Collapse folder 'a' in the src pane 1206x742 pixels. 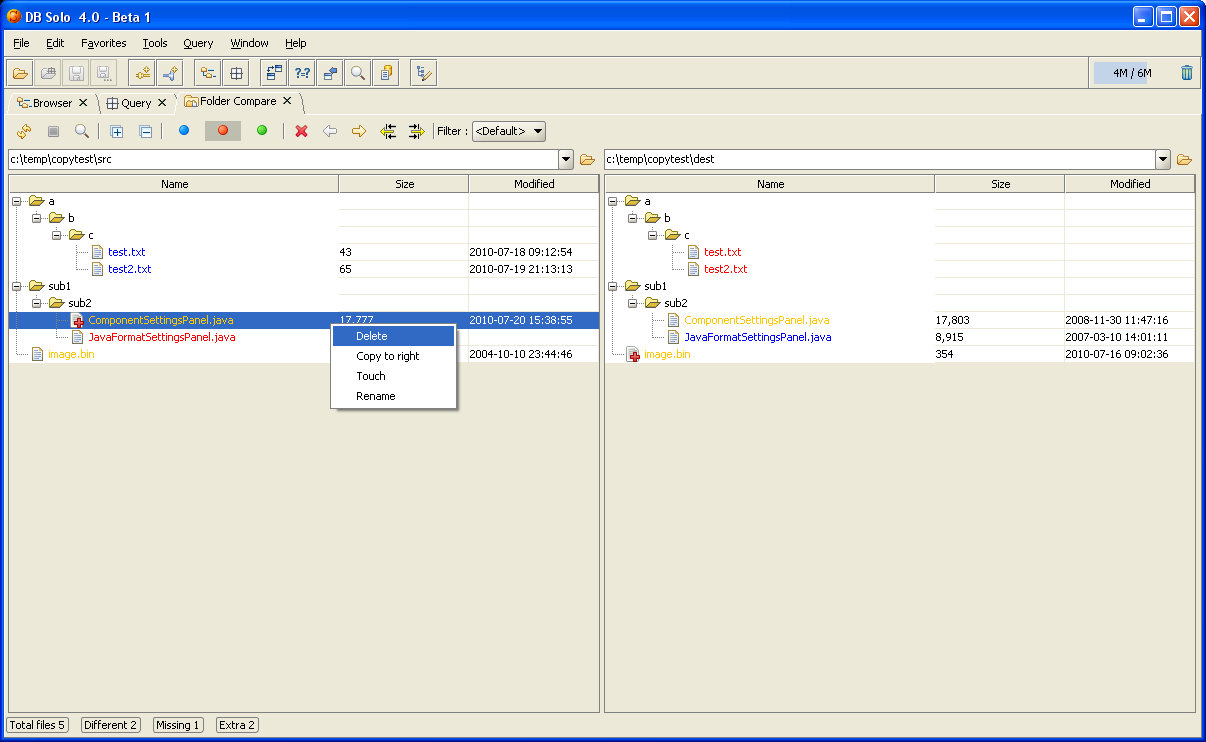16,201
